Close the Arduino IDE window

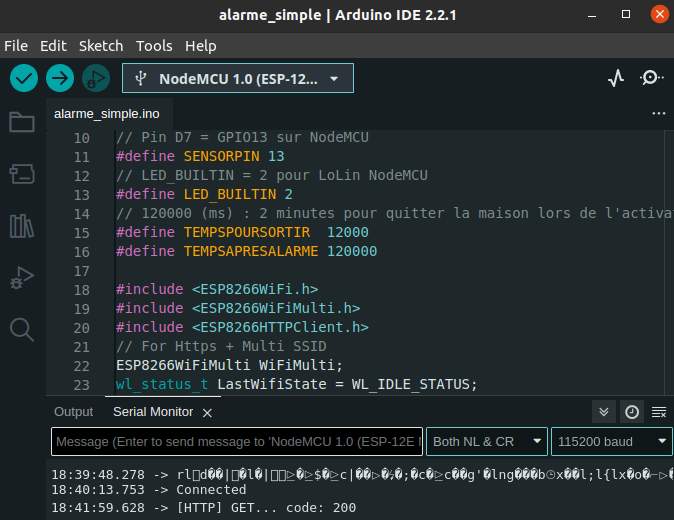coord(659,15)
